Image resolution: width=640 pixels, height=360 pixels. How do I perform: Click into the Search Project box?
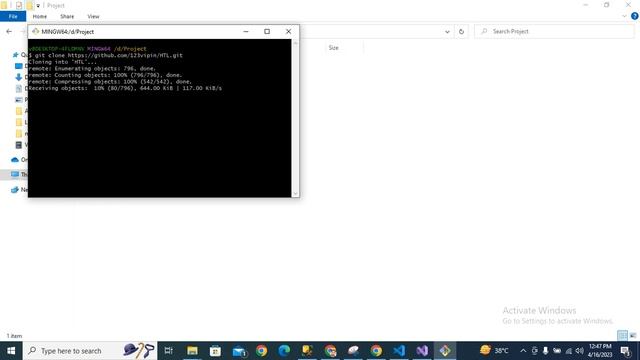tap(554, 31)
